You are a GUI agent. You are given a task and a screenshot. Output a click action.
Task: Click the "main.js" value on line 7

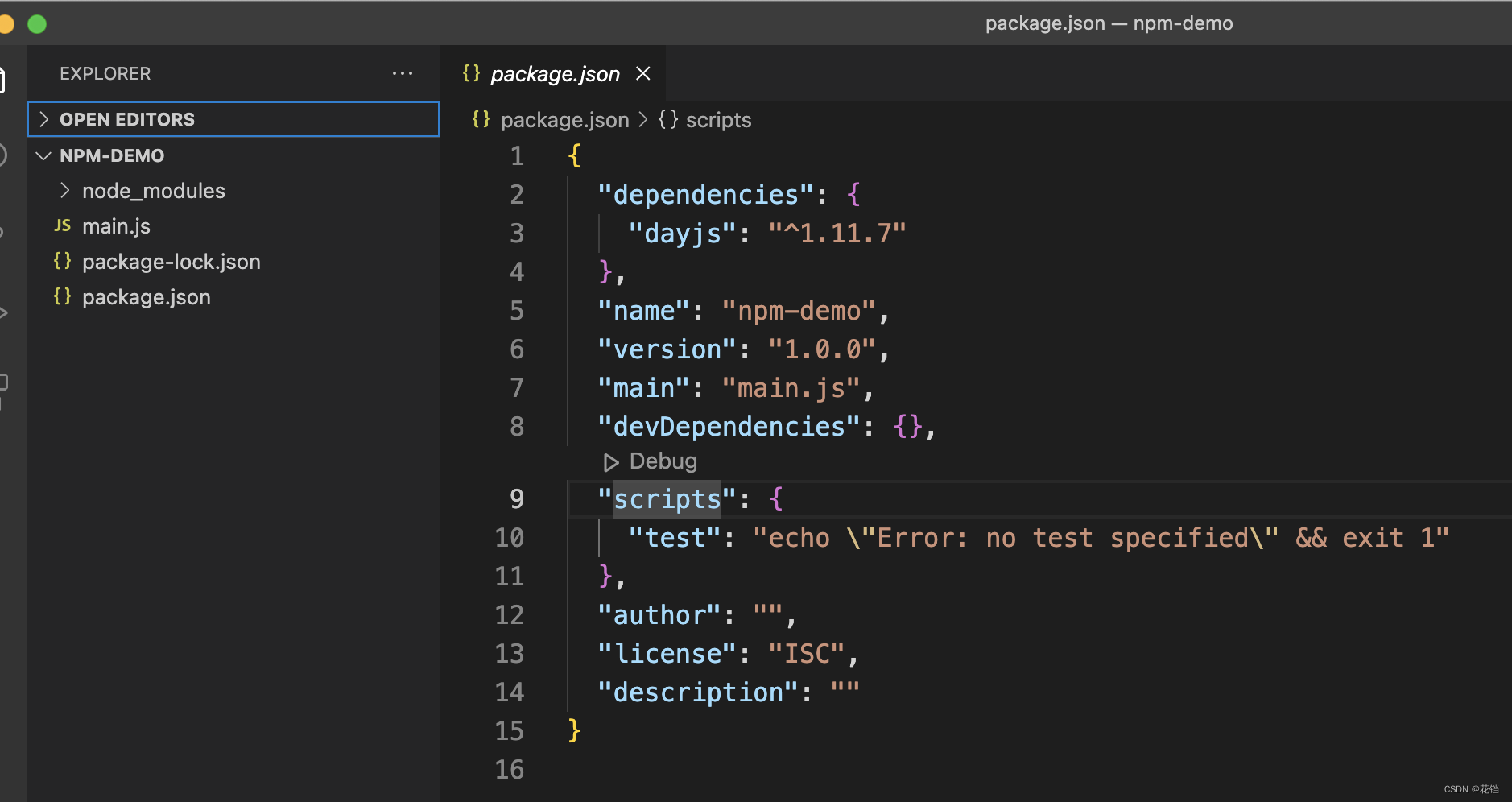coord(791,388)
